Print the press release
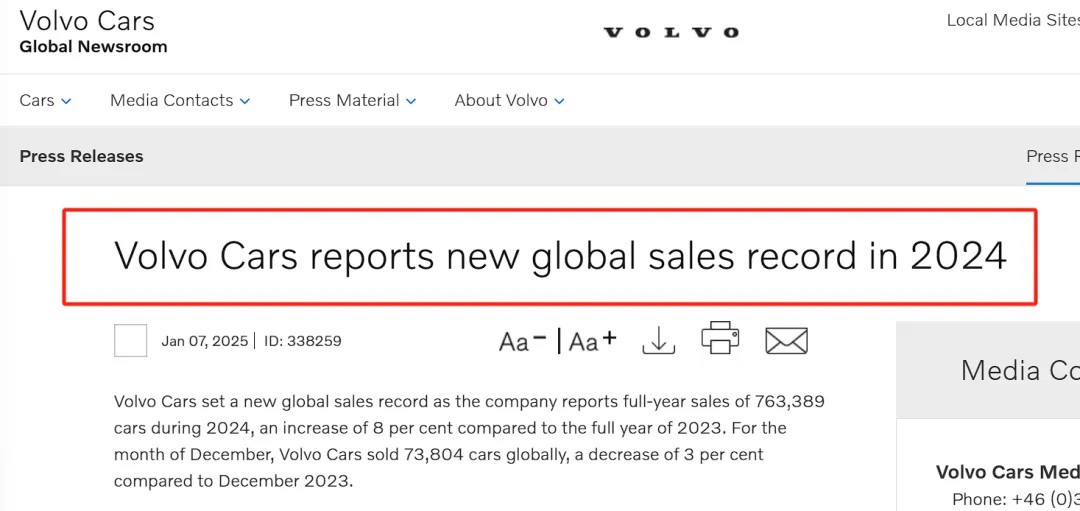1080x511 pixels. (720, 337)
